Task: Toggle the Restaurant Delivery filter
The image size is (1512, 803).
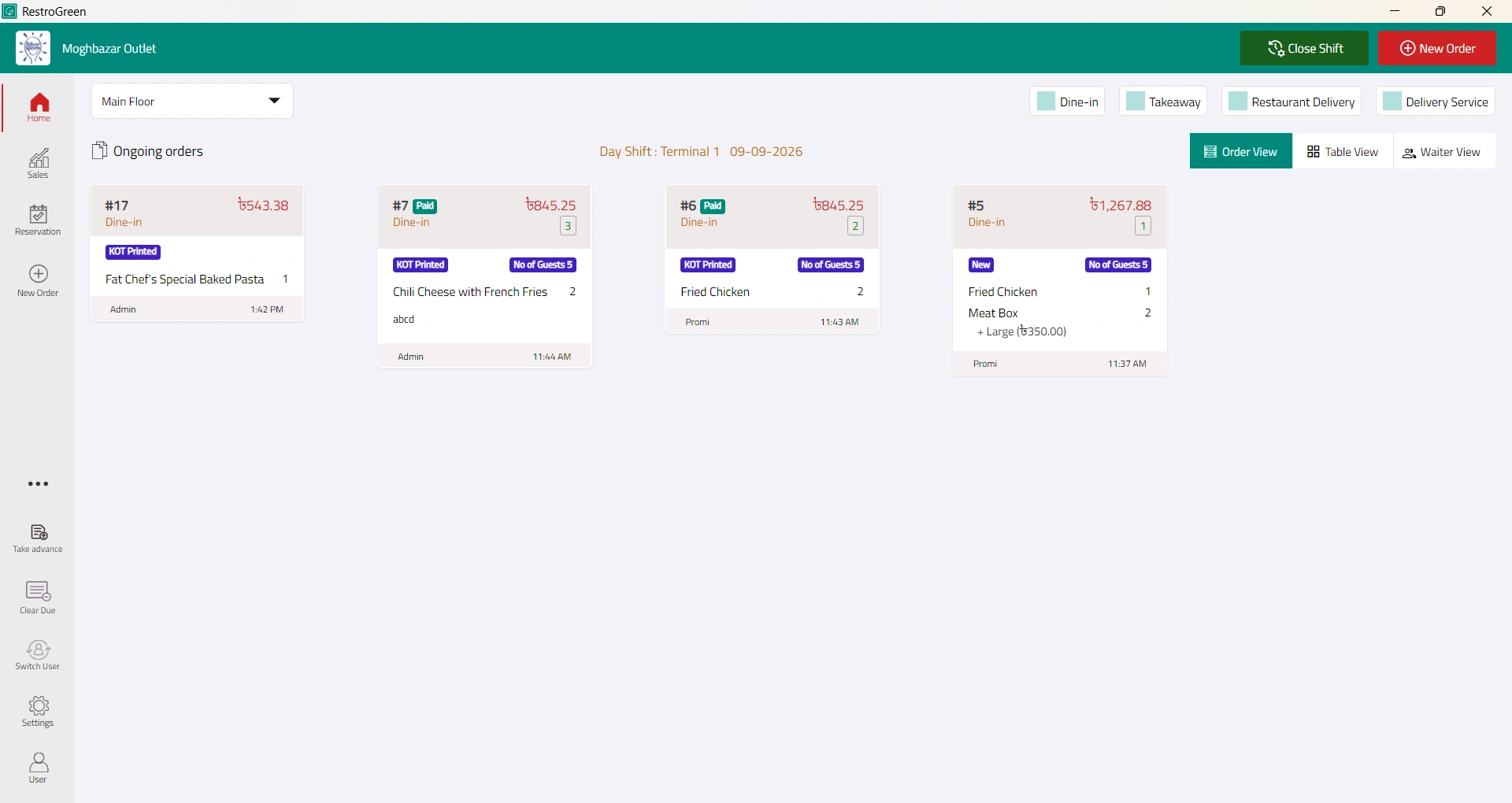Action: click(1291, 102)
